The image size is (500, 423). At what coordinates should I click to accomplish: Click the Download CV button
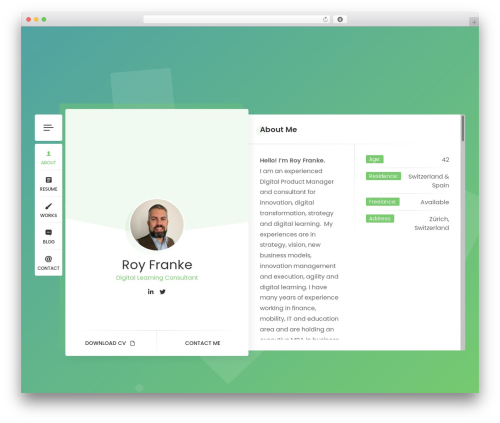(111, 343)
